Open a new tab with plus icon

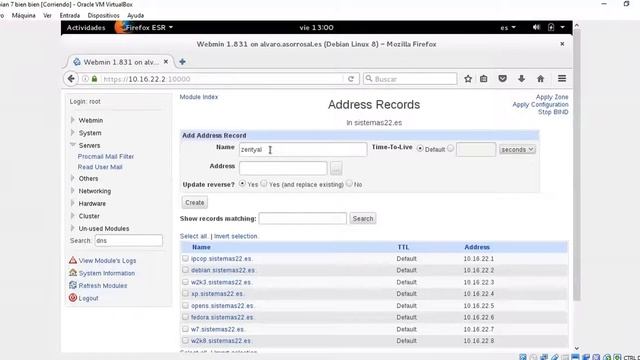pos(182,62)
